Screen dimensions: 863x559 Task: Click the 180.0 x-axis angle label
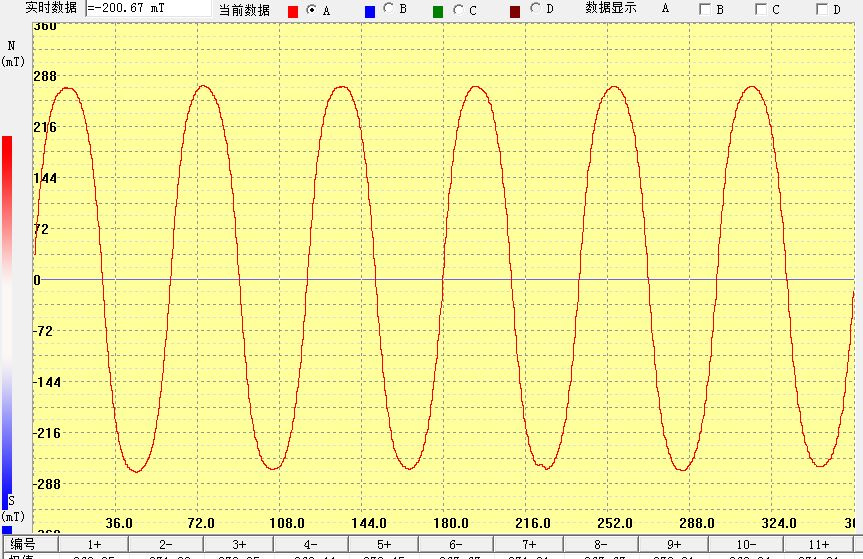[x=451, y=523]
